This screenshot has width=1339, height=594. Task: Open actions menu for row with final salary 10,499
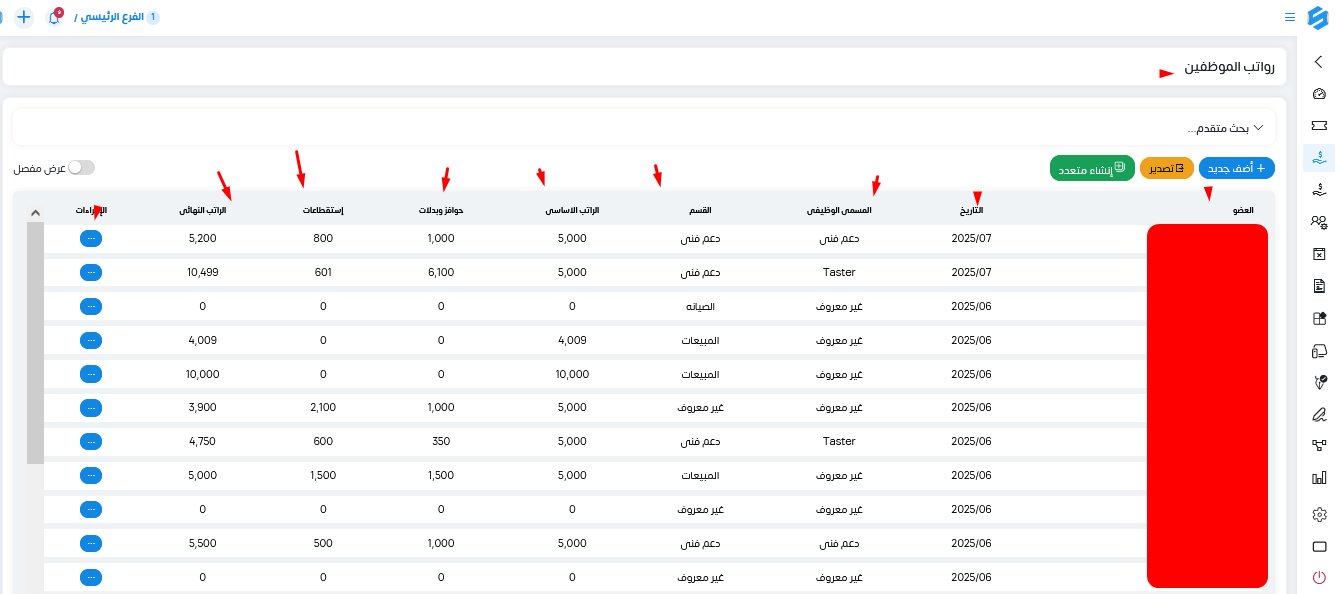[91, 272]
